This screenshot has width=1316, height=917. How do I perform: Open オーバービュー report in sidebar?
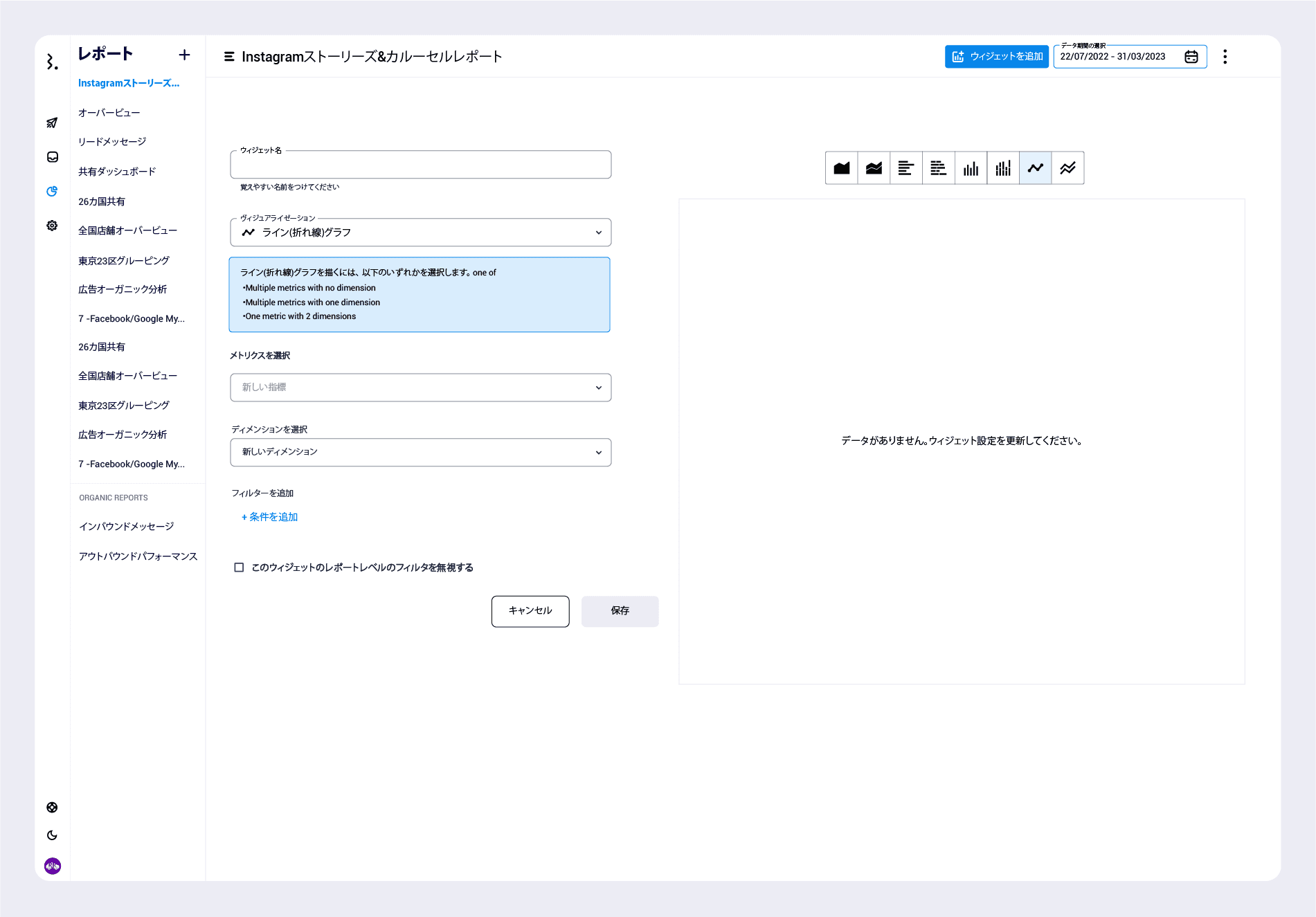tap(109, 113)
